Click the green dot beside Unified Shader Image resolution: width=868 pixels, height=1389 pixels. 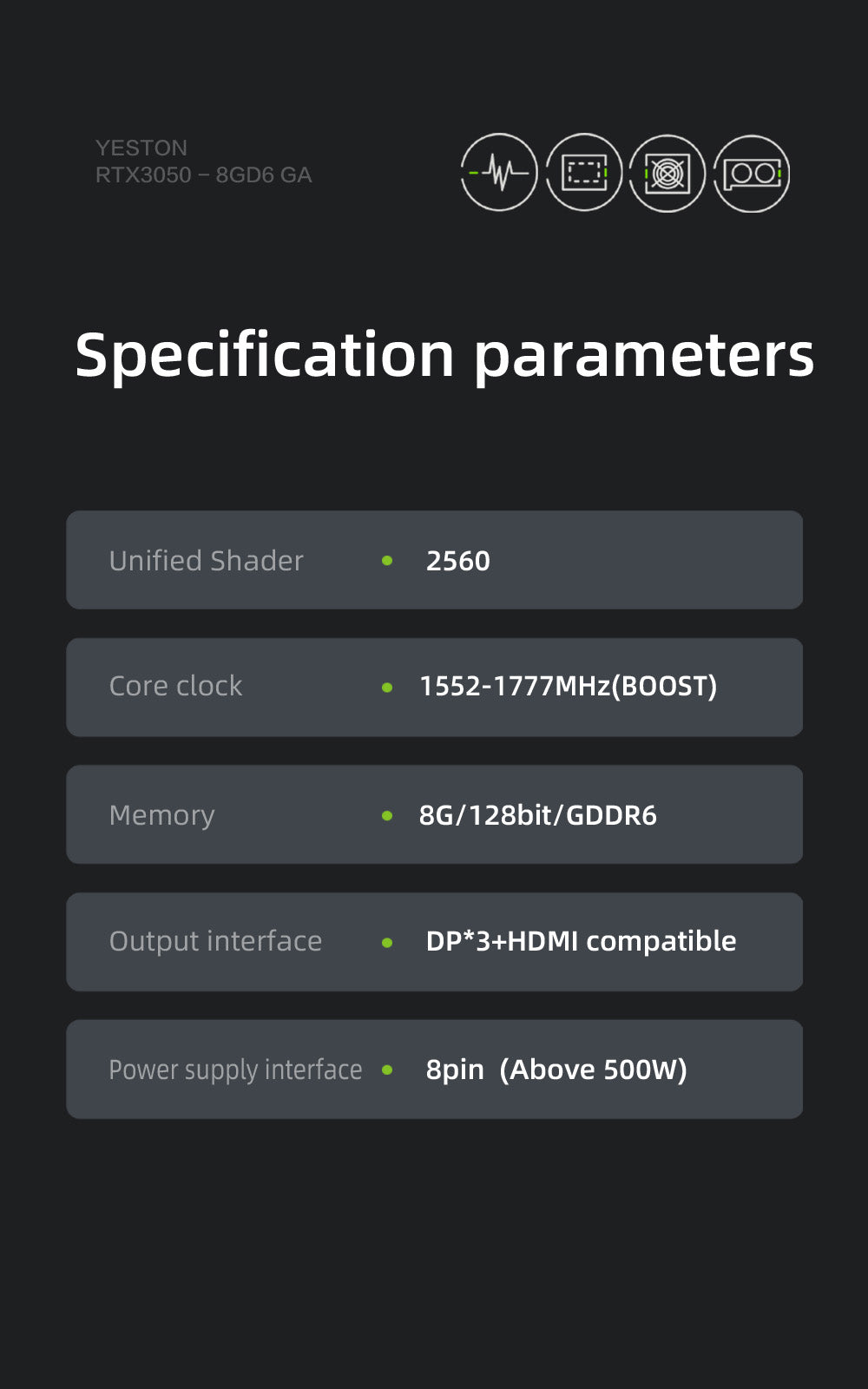pos(387,561)
